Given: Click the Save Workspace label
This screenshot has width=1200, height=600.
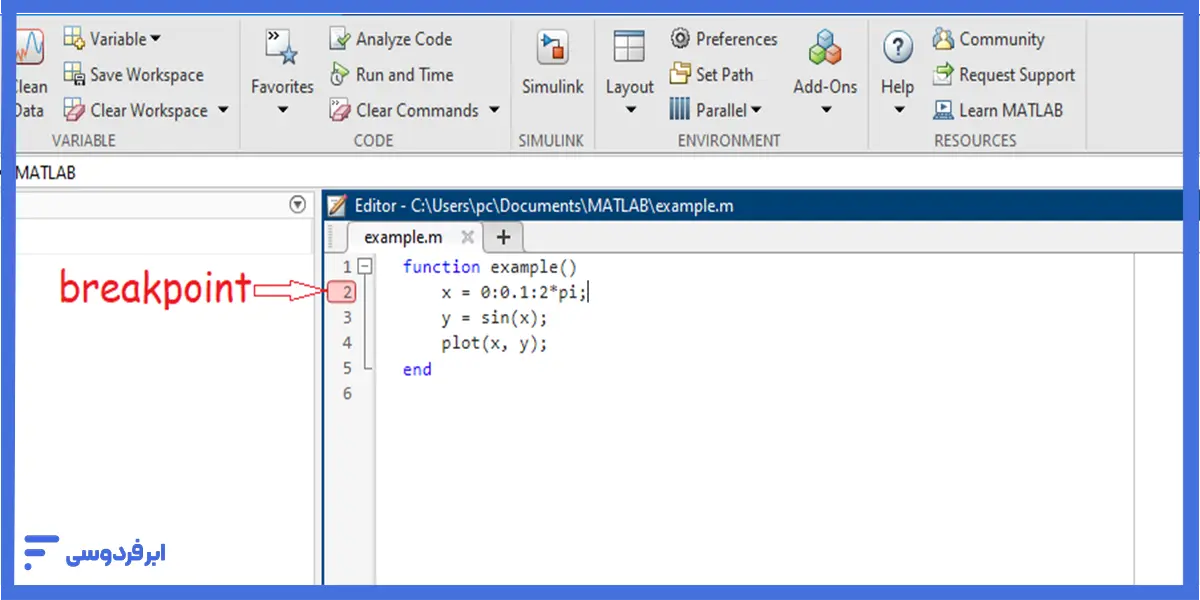Looking at the screenshot, I should click(147, 75).
